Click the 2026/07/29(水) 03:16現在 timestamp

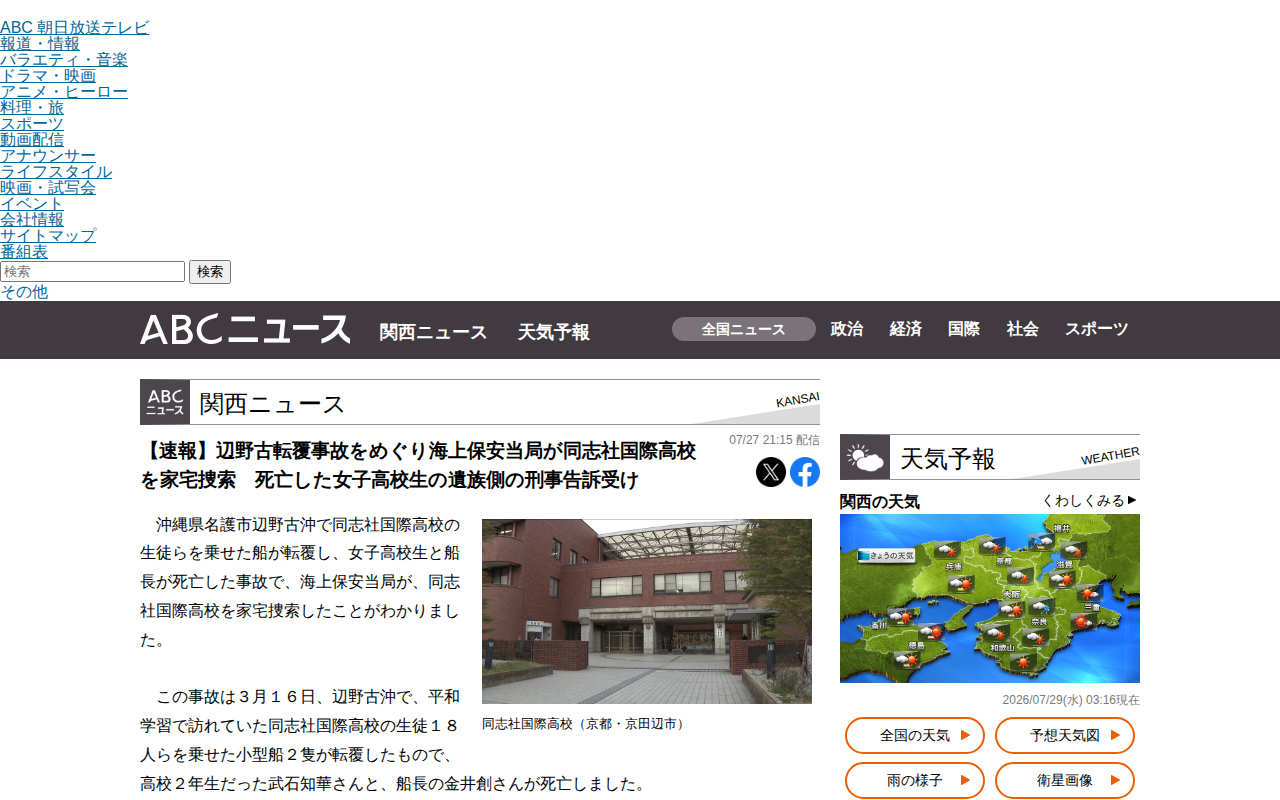[x=1071, y=700]
